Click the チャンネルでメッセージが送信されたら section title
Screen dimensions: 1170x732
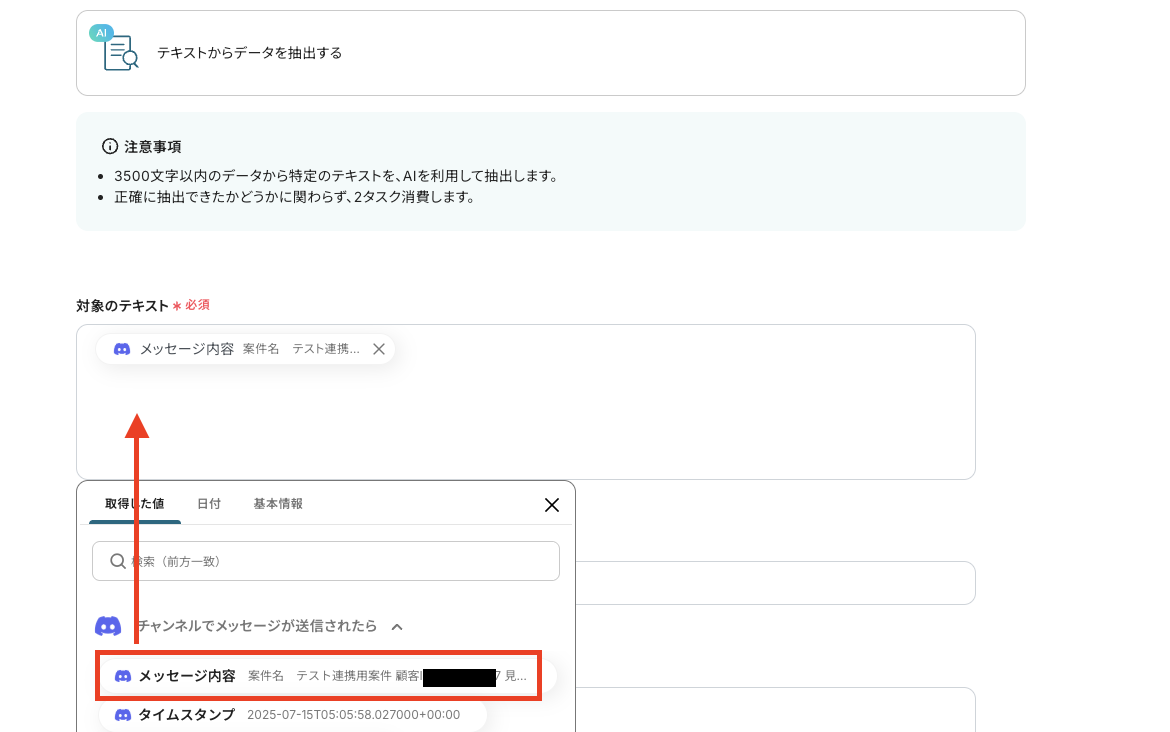point(257,626)
